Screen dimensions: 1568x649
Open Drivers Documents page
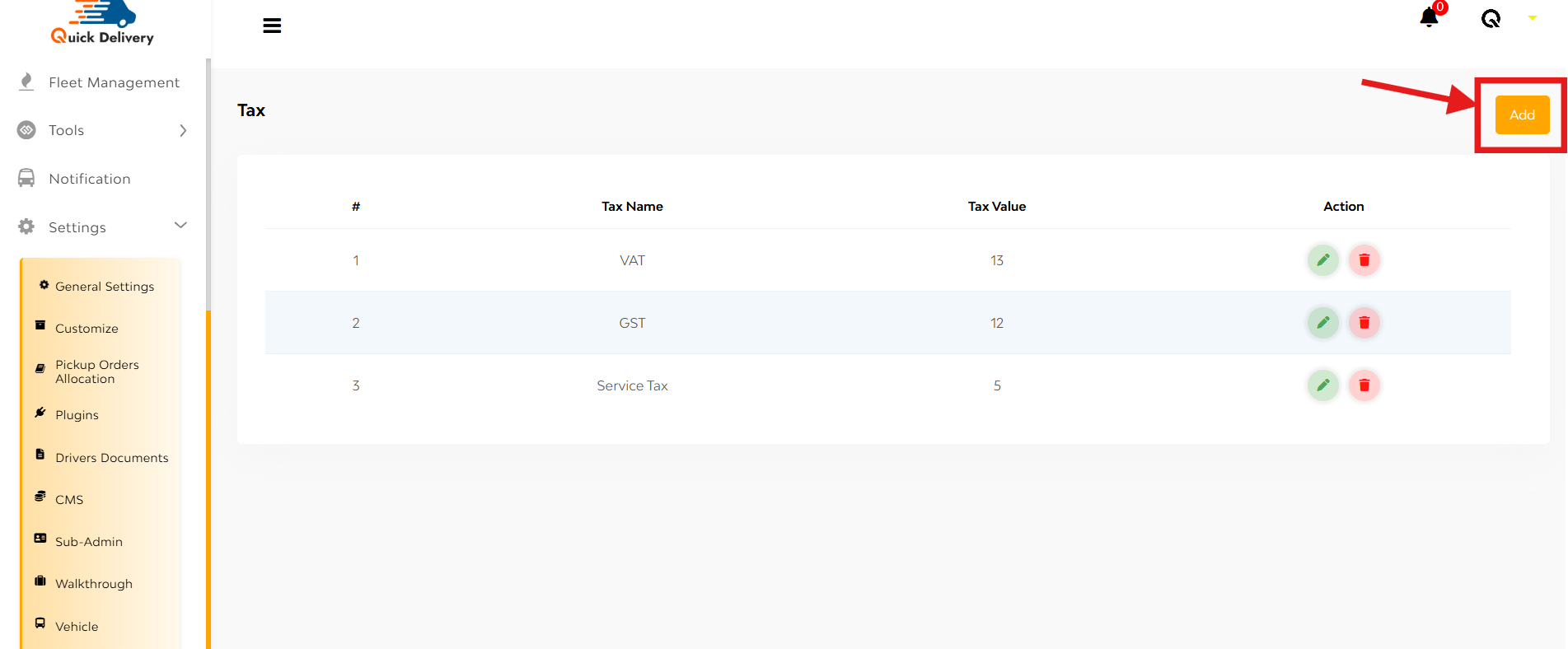(112, 458)
